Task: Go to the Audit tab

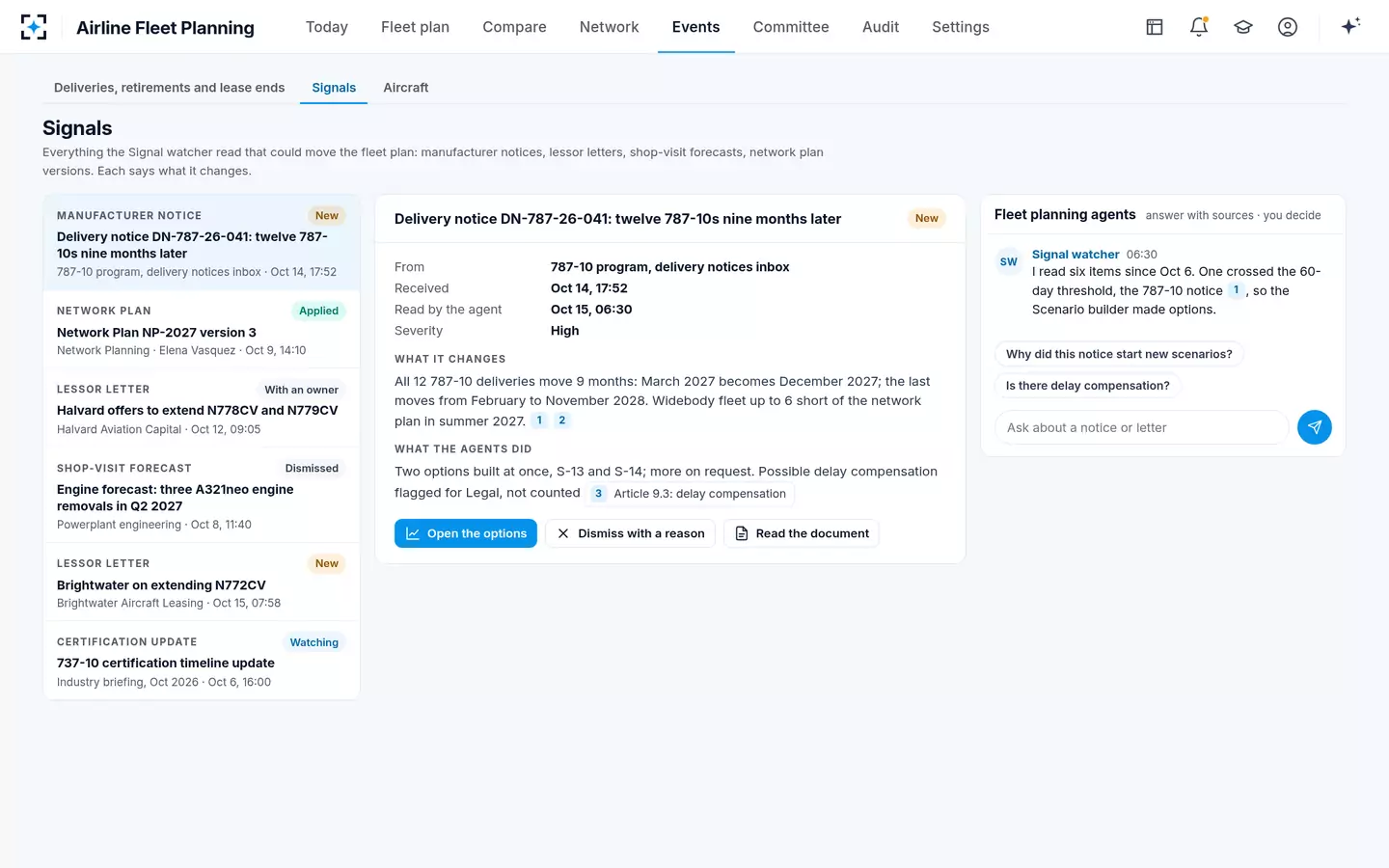Action: (x=881, y=27)
